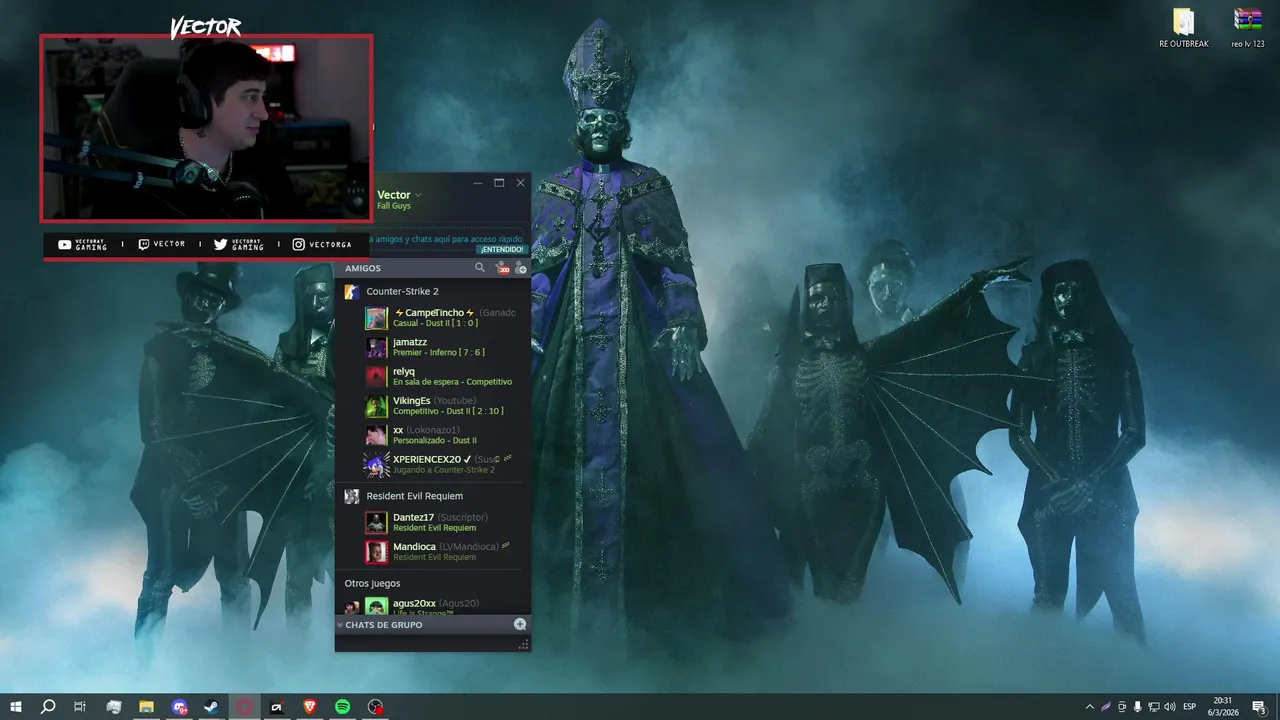The width and height of the screenshot is (1280, 720).
Task: Open taskbar Search magnifier
Action: click(48, 707)
